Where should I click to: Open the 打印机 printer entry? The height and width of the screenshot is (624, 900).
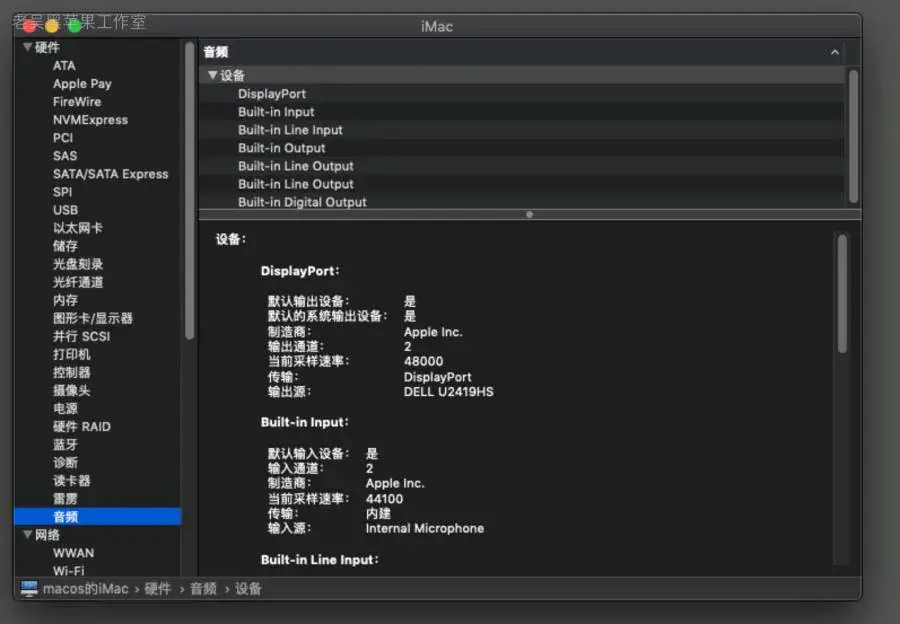point(72,354)
